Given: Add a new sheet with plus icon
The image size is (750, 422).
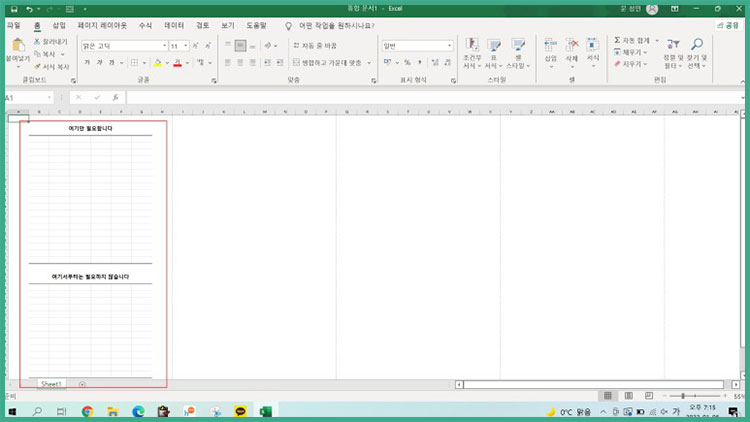Looking at the screenshot, I should click(82, 384).
